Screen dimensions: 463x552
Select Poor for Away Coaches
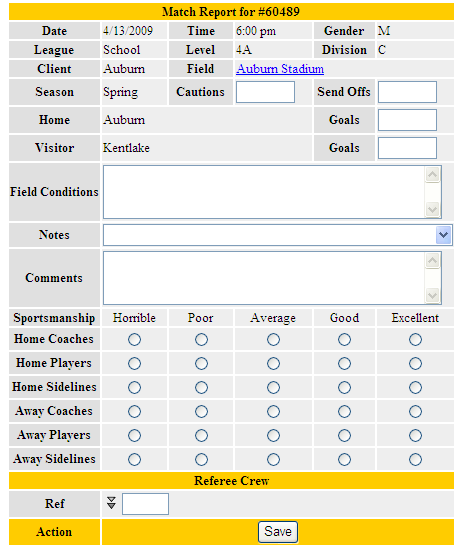(201, 411)
